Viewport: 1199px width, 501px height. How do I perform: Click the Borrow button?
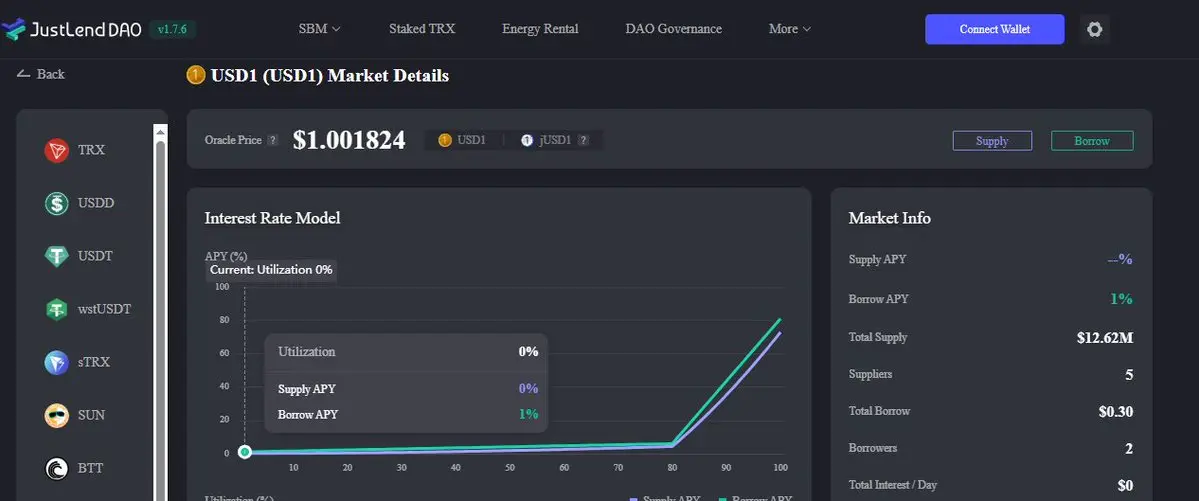click(x=1092, y=141)
